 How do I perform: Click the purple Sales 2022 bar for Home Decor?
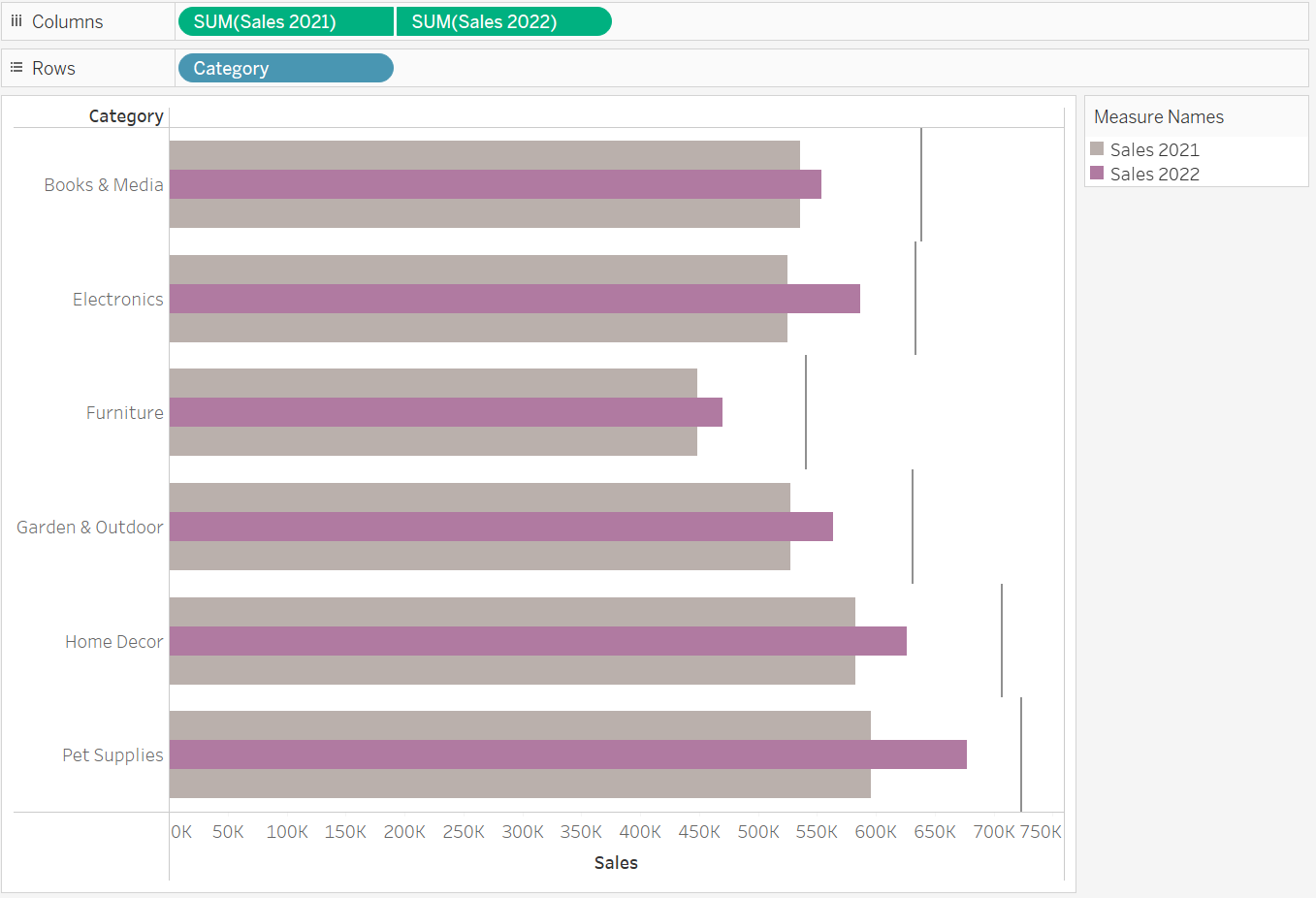click(x=538, y=641)
